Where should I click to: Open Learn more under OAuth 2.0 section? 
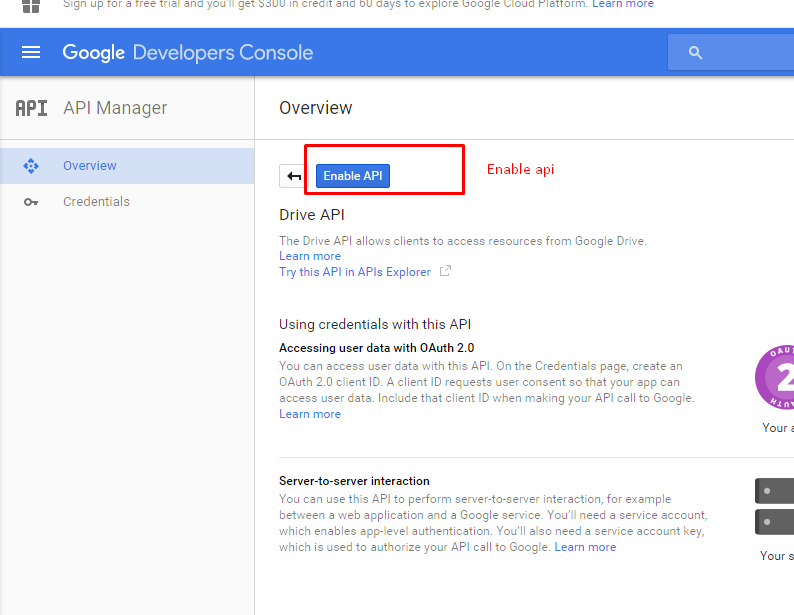(310, 414)
